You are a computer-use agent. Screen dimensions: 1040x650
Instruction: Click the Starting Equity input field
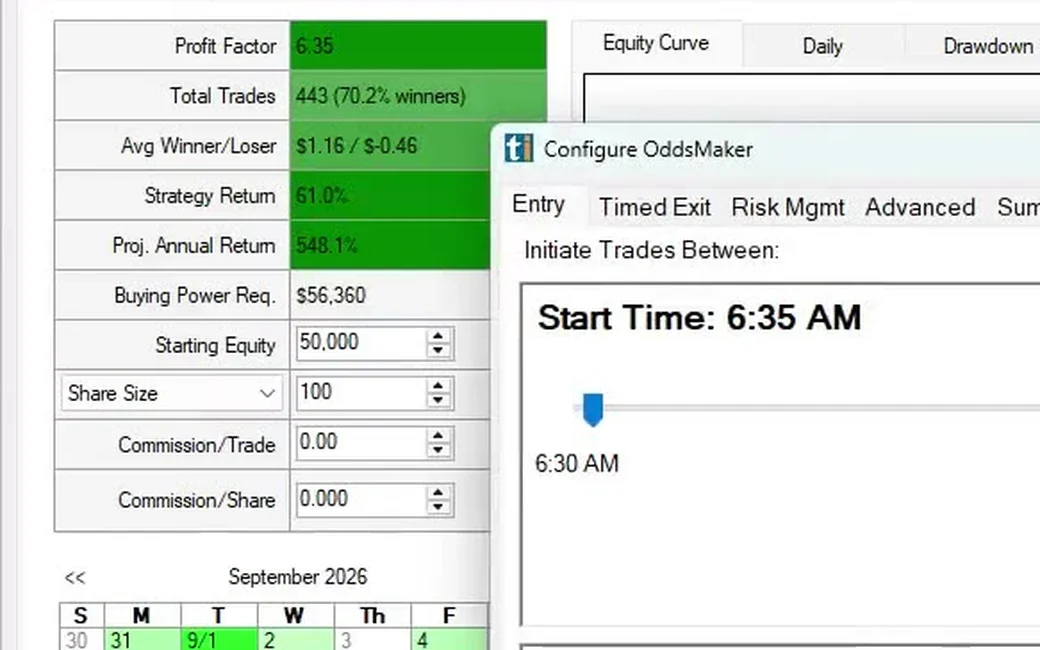click(x=359, y=343)
